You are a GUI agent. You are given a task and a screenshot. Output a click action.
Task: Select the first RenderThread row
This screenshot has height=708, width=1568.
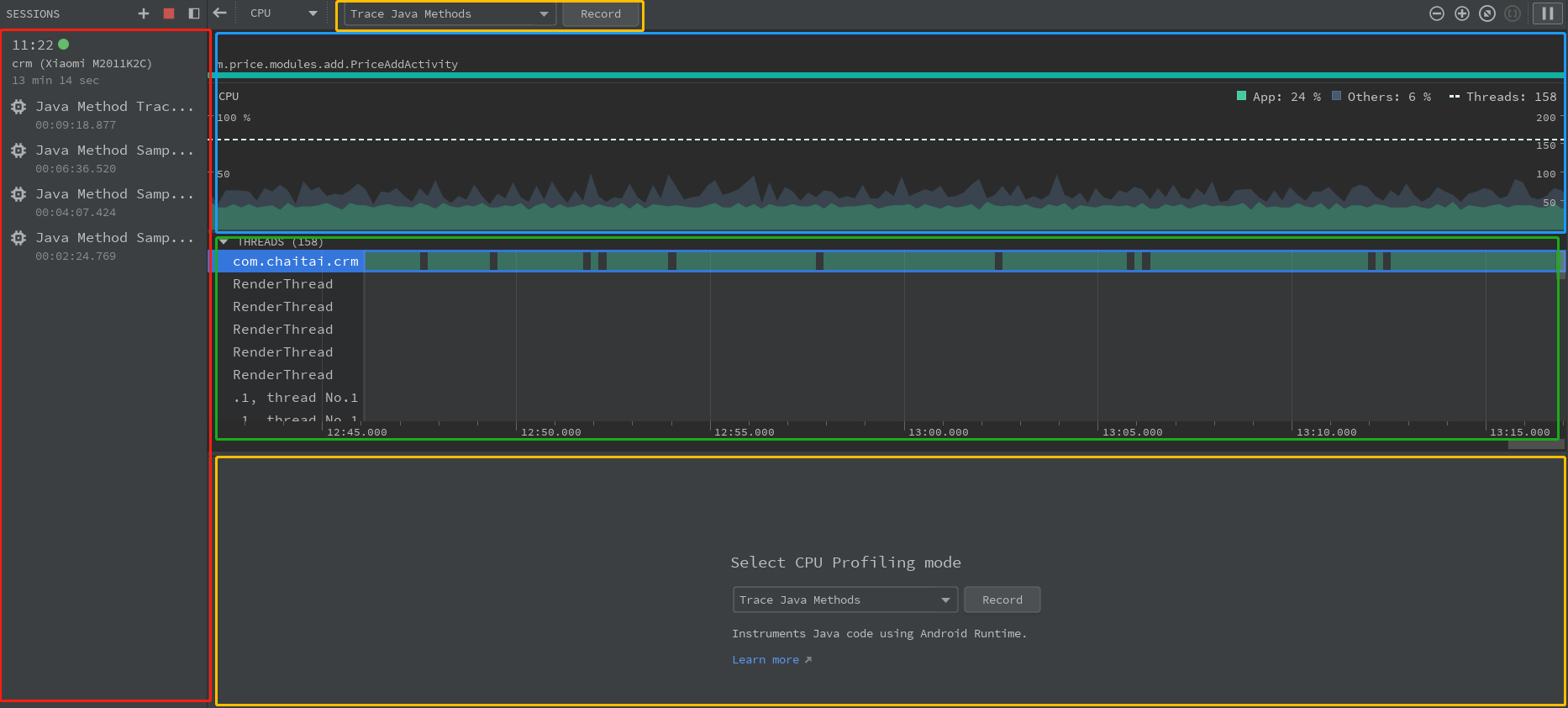tap(283, 284)
